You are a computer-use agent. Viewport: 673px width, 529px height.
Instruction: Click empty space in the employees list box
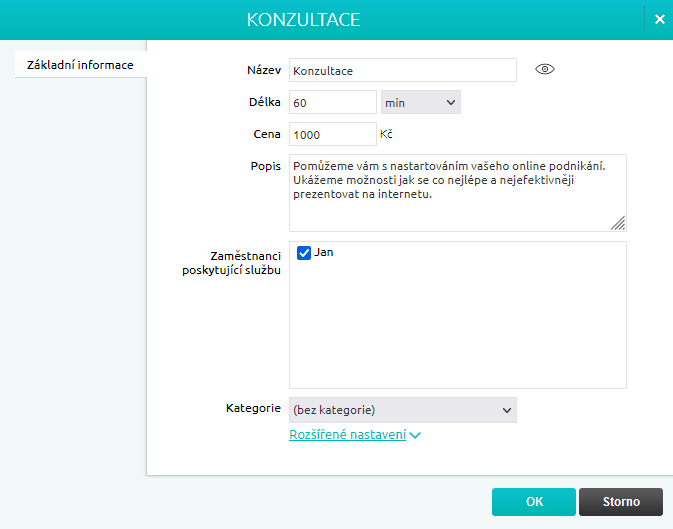(x=457, y=330)
